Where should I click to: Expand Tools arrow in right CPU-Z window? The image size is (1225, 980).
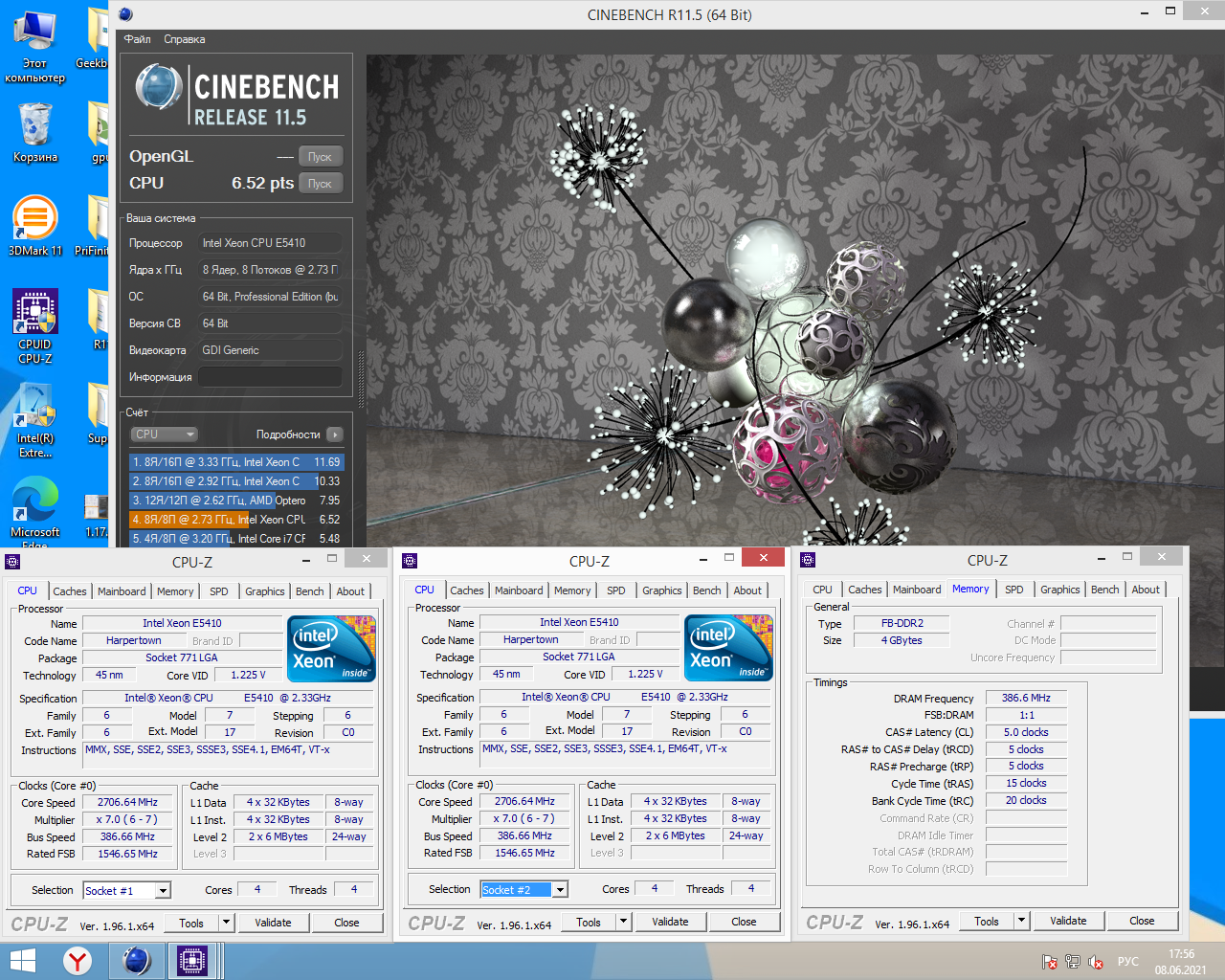pyautogui.click(x=1022, y=921)
